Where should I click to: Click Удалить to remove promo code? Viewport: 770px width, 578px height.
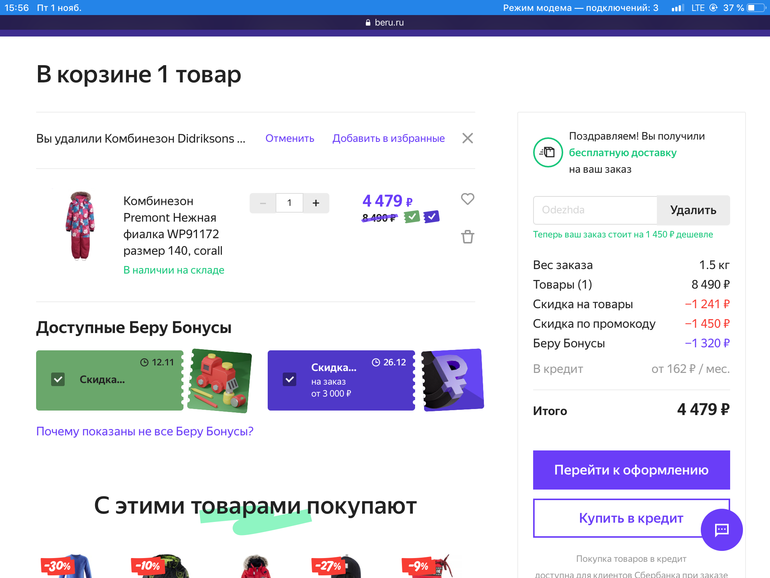click(x=693, y=210)
